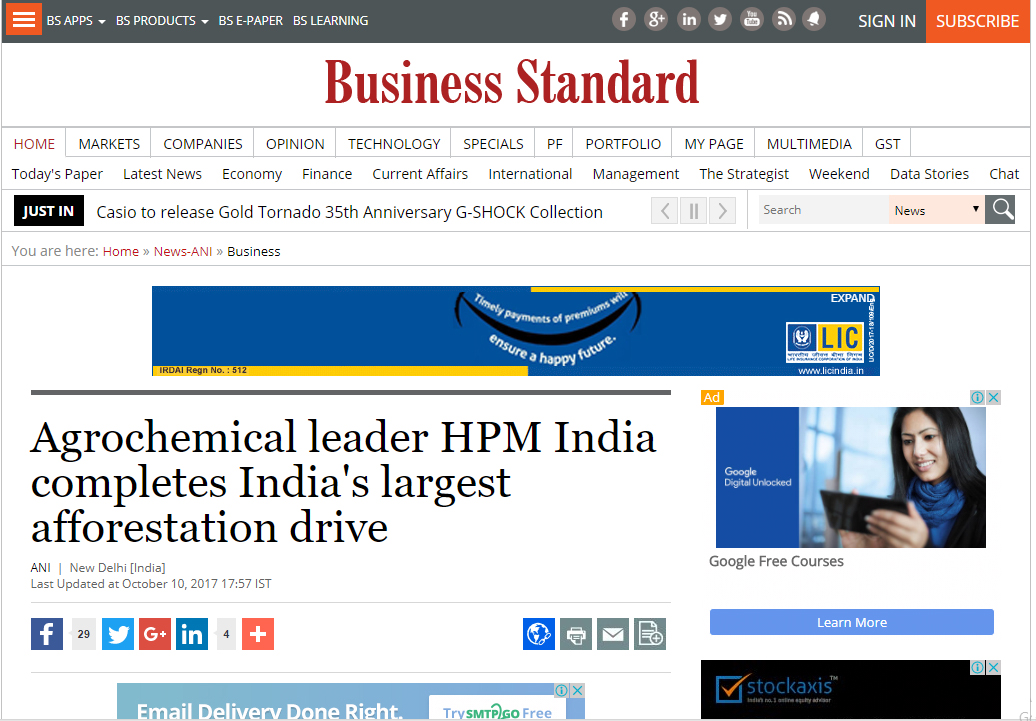Screen dimensions: 1036x721
Task: Open the News search category dropdown
Action: click(x=936, y=210)
